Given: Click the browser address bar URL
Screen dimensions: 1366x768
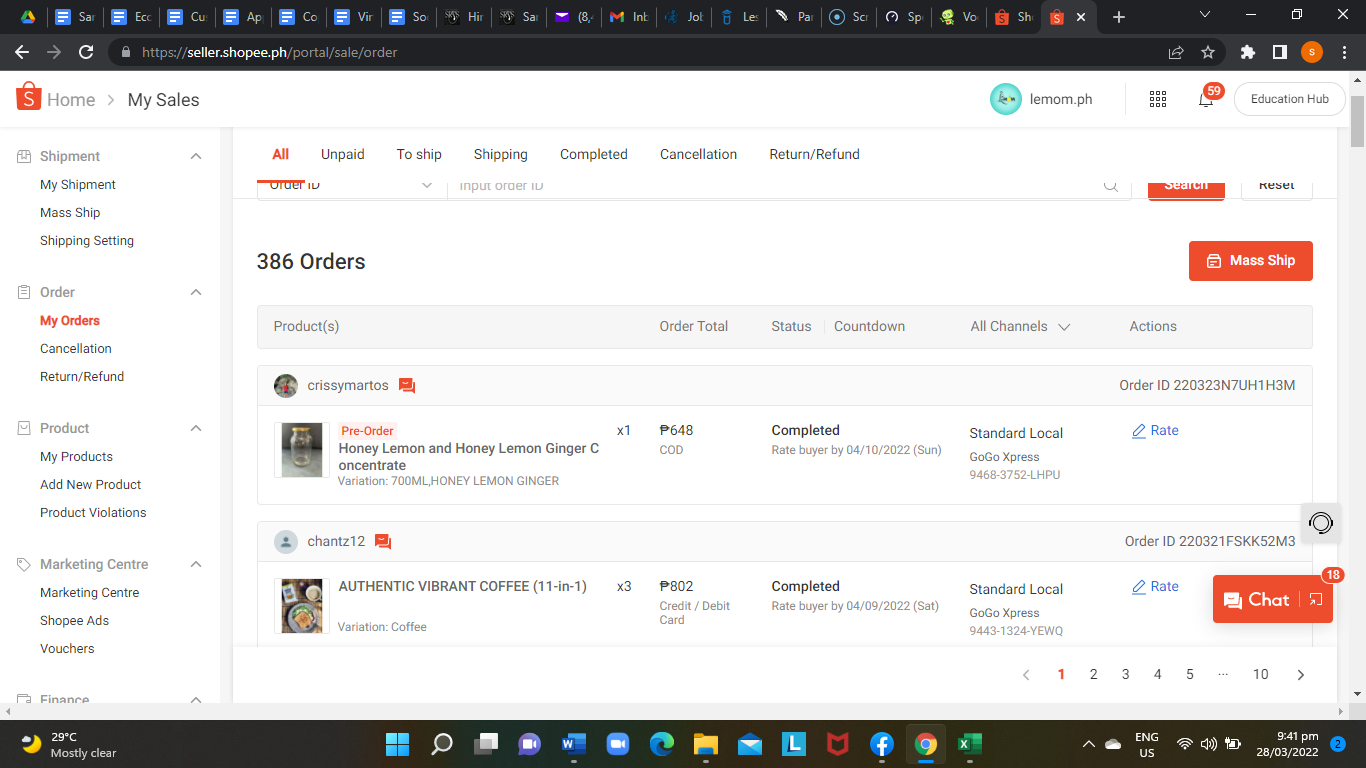Looking at the screenshot, I should coord(270,52).
